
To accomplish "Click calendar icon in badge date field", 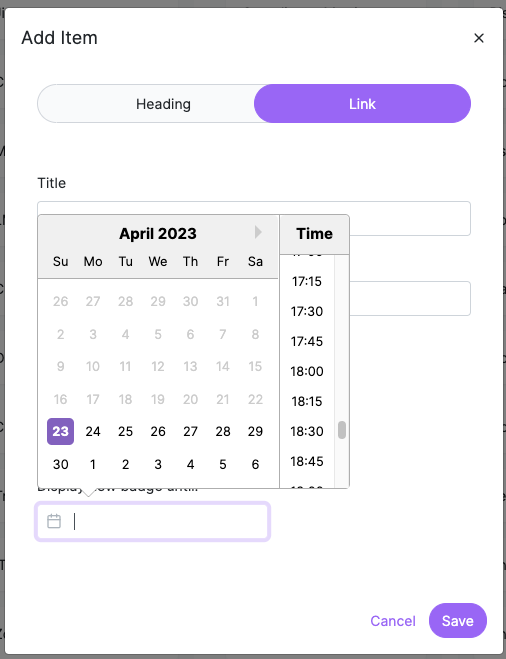I will coord(54,521).
